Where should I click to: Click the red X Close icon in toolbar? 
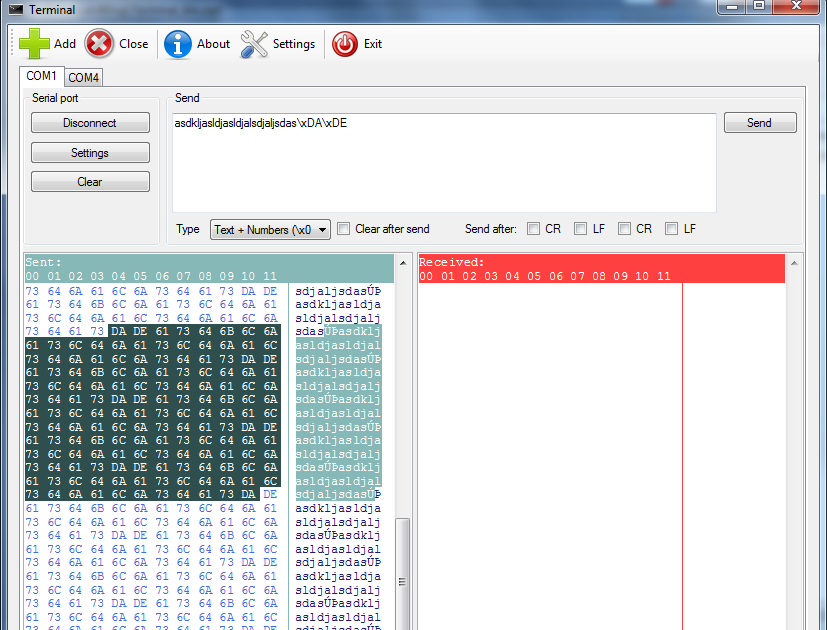[x=99, y=44]
